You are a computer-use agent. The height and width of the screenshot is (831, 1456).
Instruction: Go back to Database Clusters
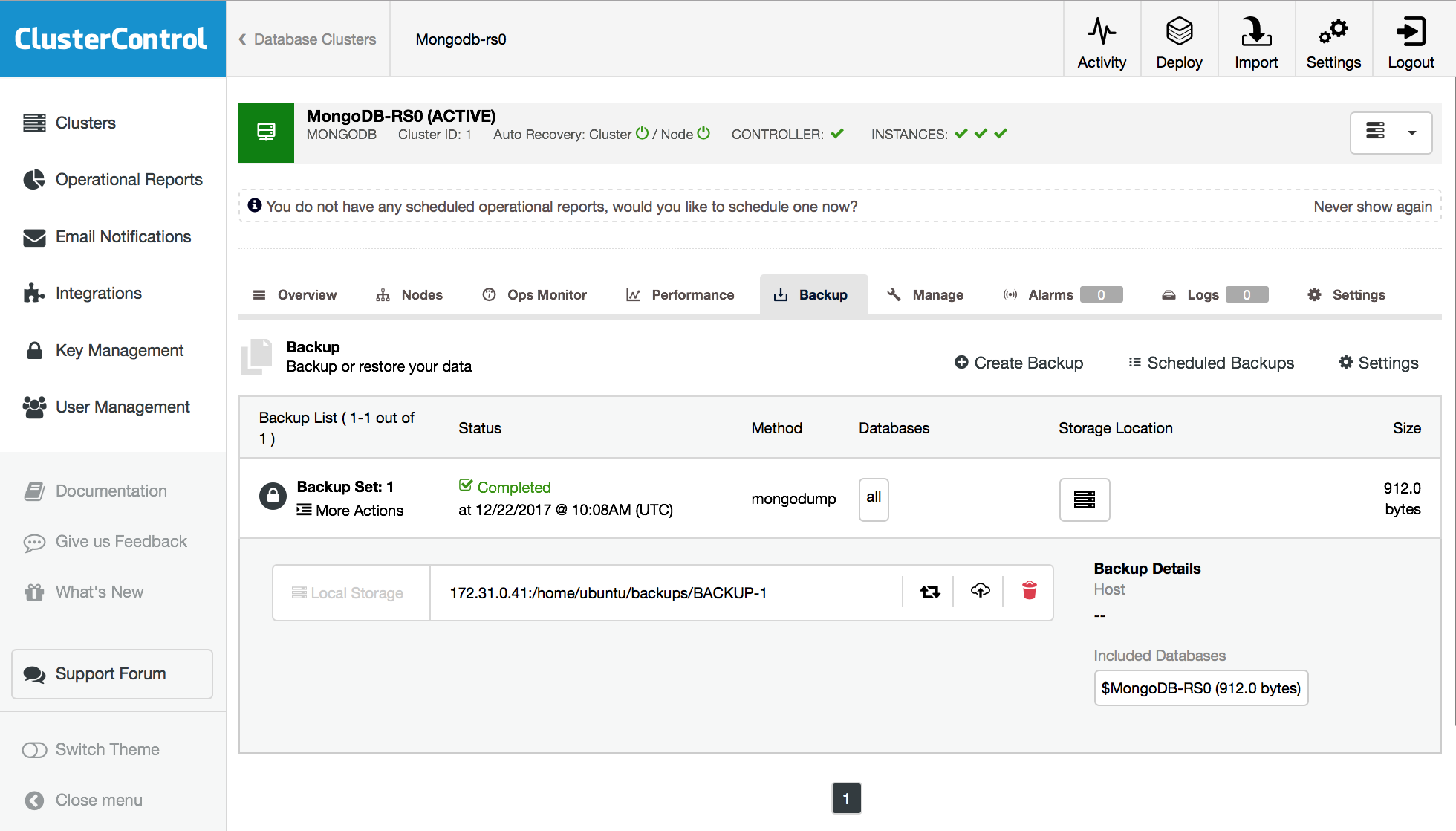click(307, 39)
